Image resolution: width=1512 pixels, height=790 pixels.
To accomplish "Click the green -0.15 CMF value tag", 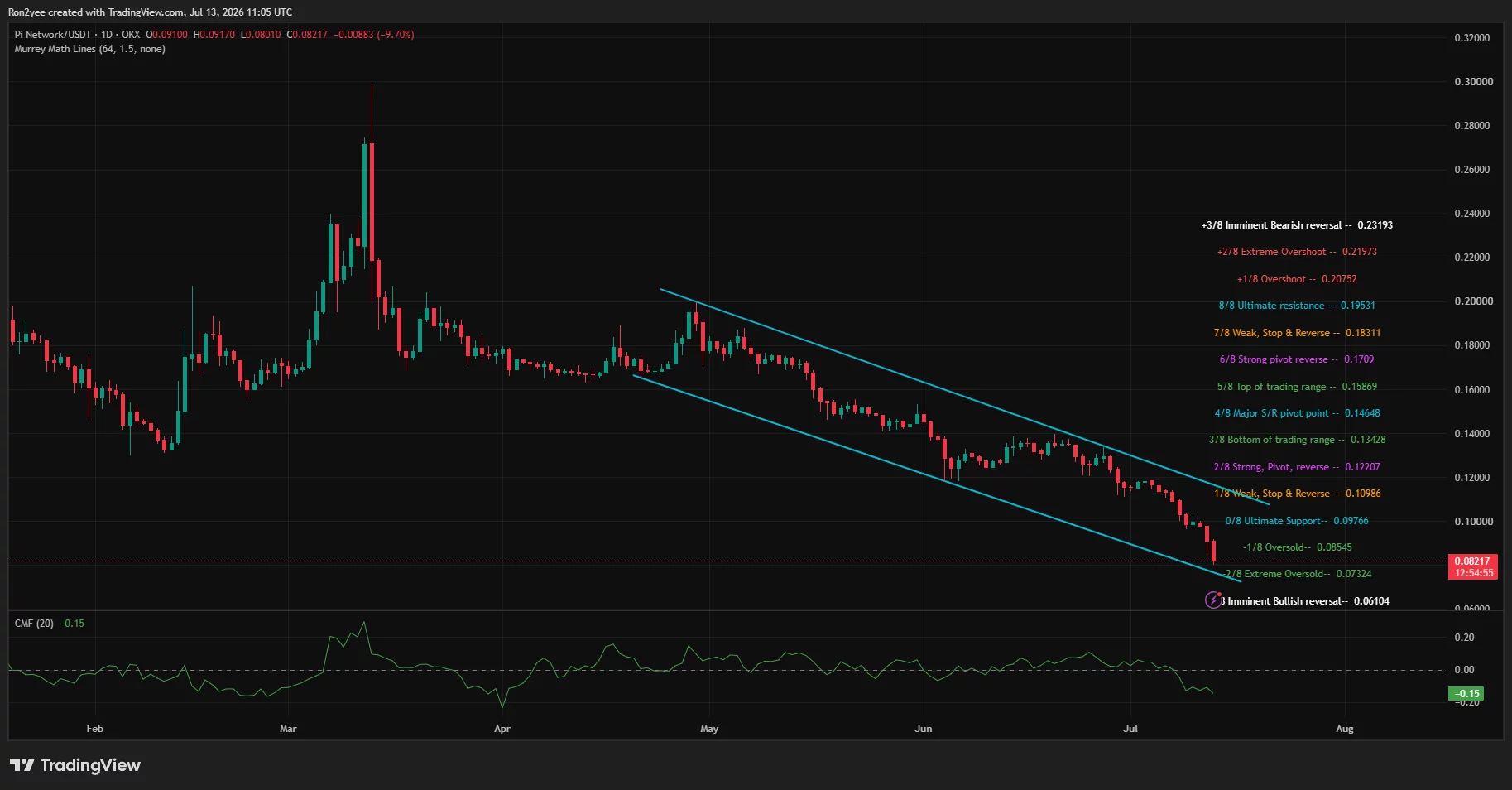I will 1466,694.
